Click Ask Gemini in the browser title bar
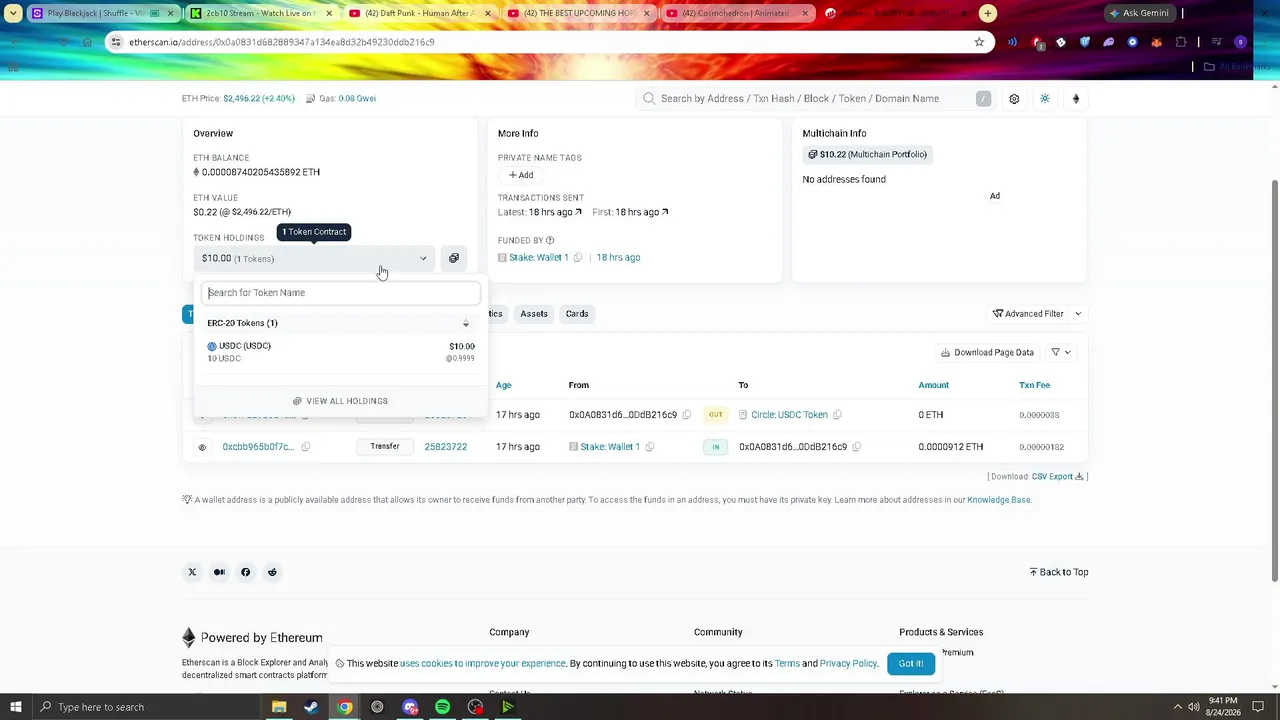Image resolution: width=1280 pixels, height=720 pixels. (1138, 13)
